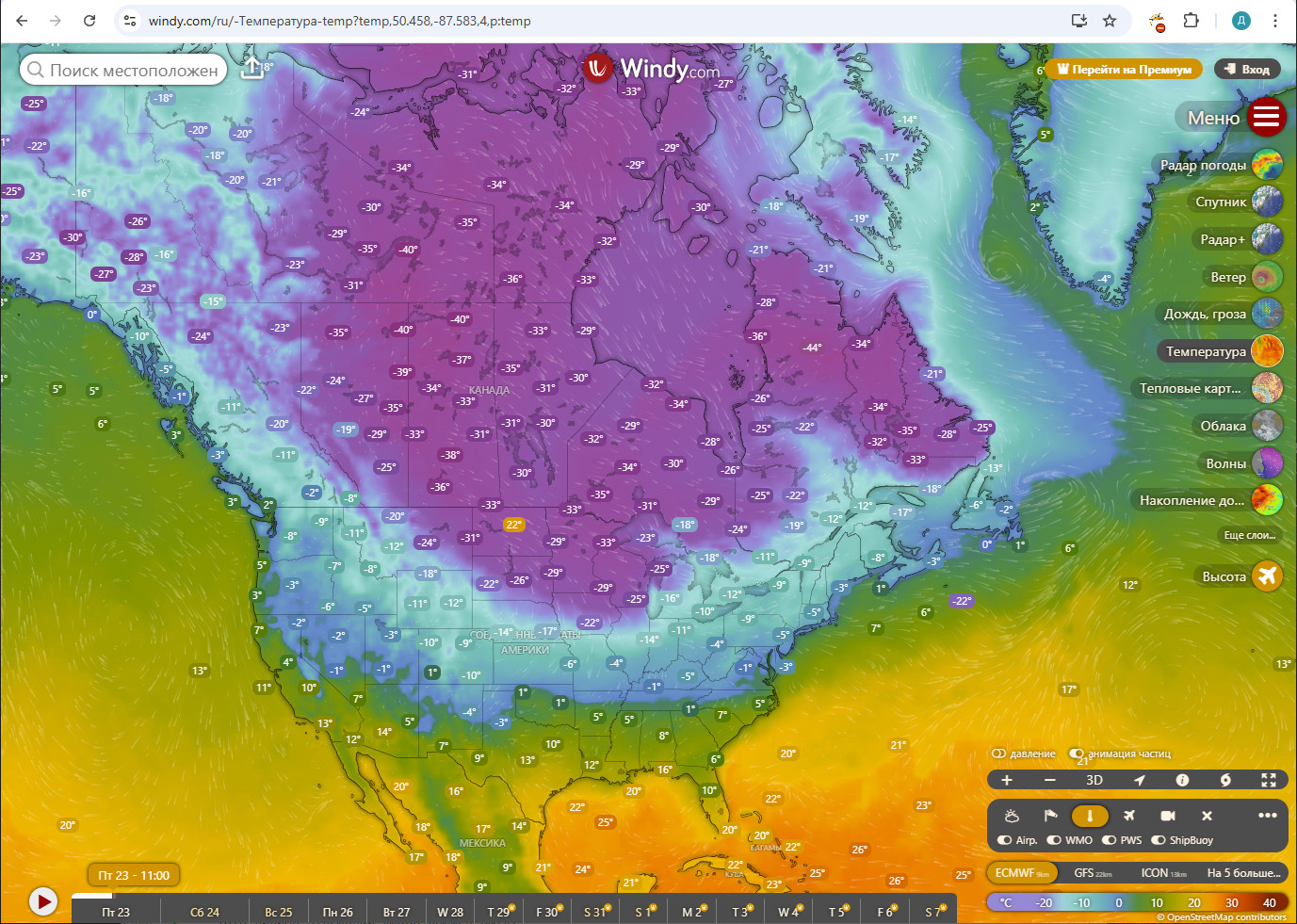Click the hurricane tracker icon
The width and height of the screenshot is (1297, 924).
(1224, 780)
